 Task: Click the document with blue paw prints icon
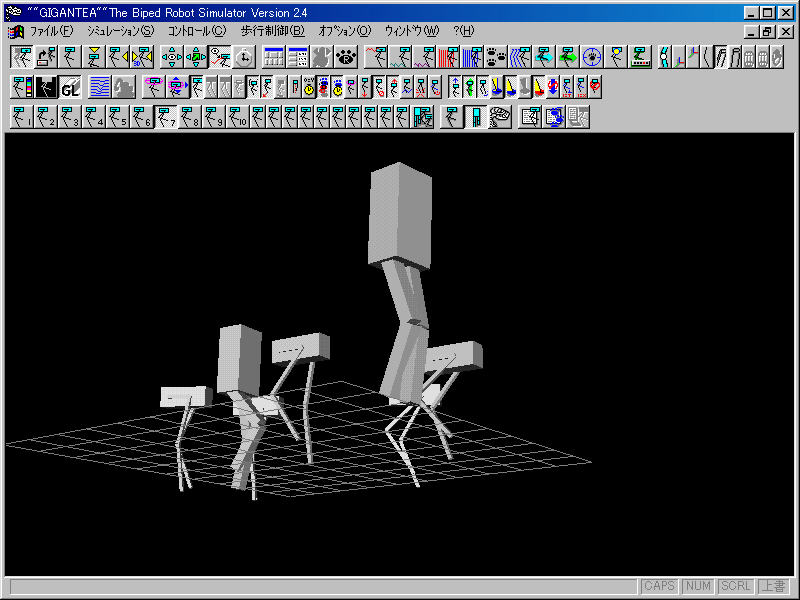coord(554,117)
